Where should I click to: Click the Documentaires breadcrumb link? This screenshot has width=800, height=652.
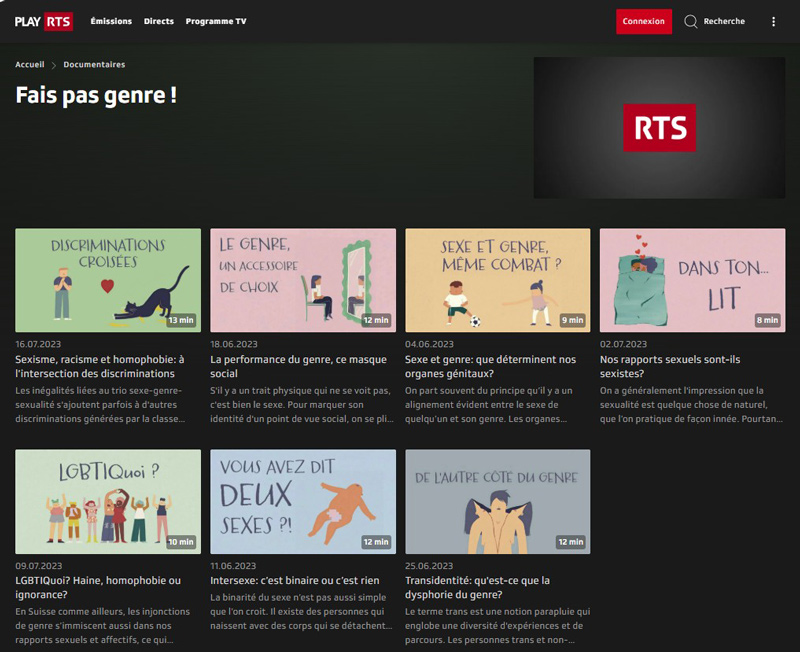point(94,65)
